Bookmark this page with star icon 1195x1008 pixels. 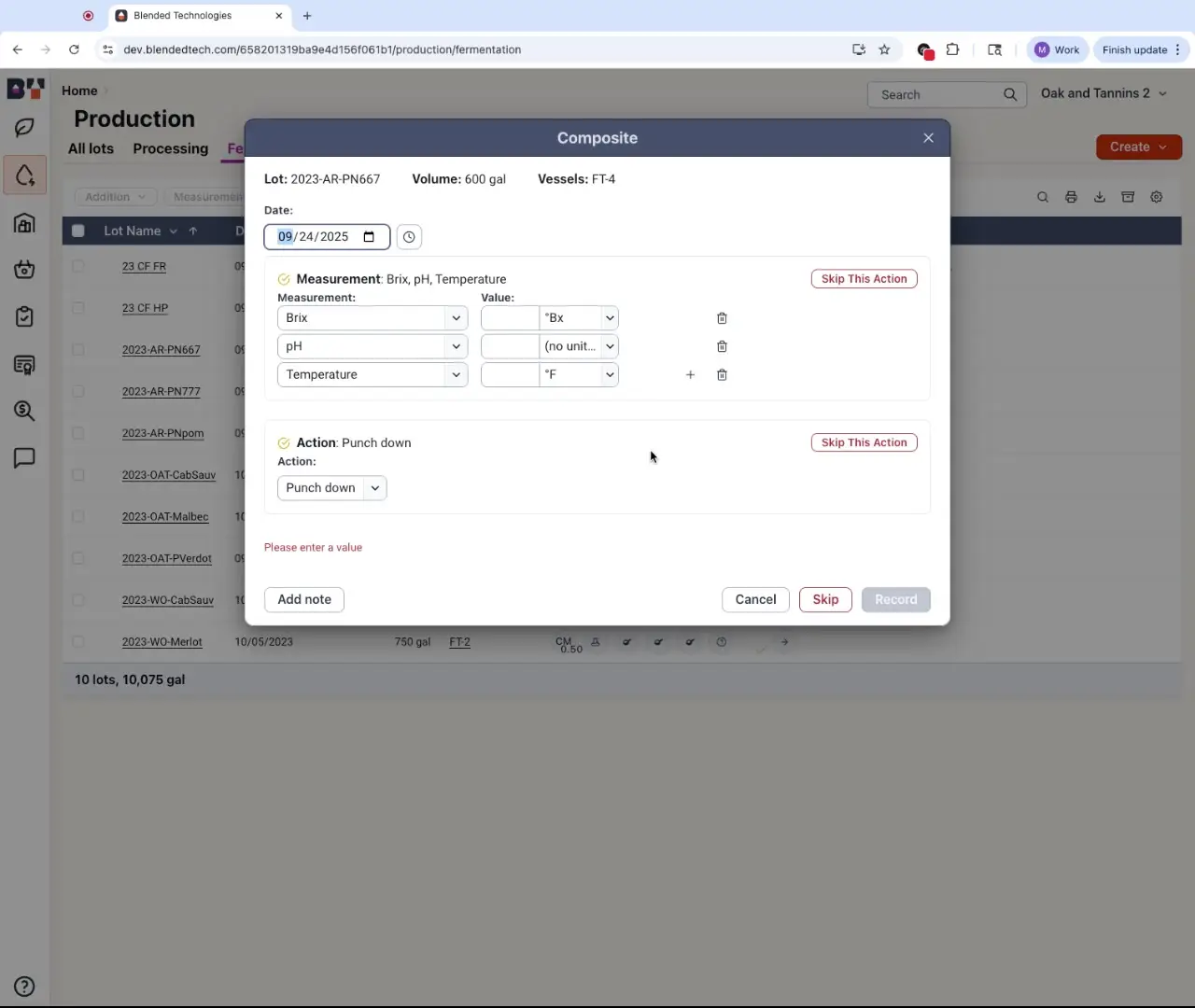884,49
